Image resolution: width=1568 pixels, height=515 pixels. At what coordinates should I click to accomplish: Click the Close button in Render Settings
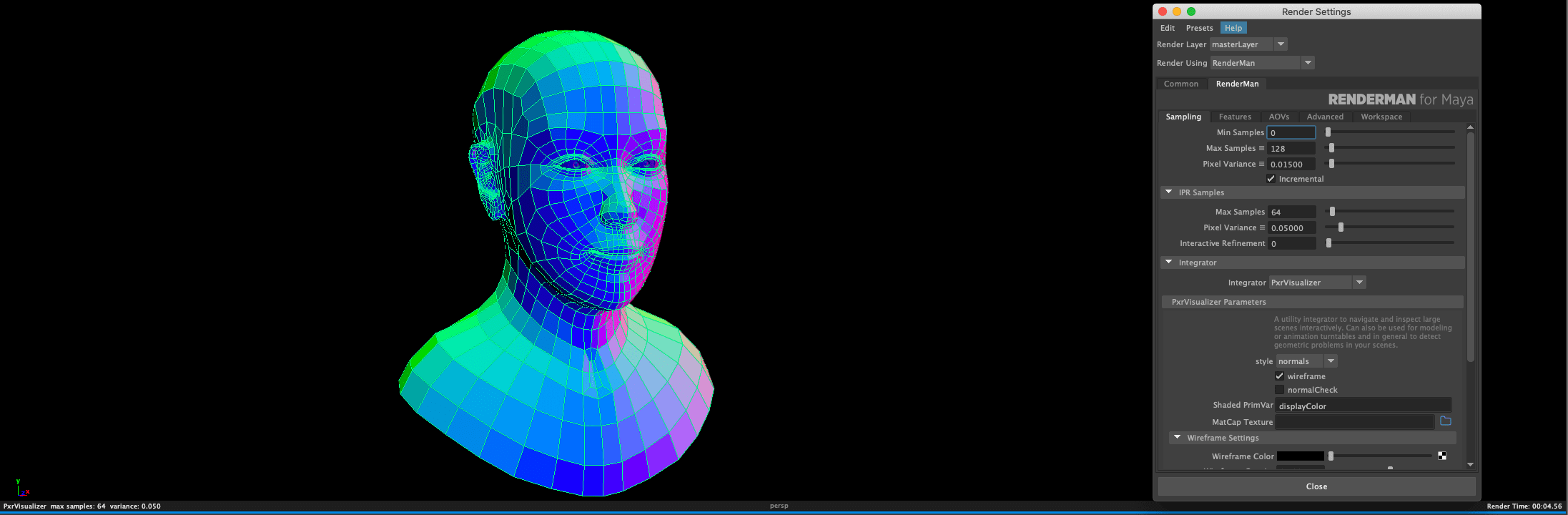coord(1316,486)
